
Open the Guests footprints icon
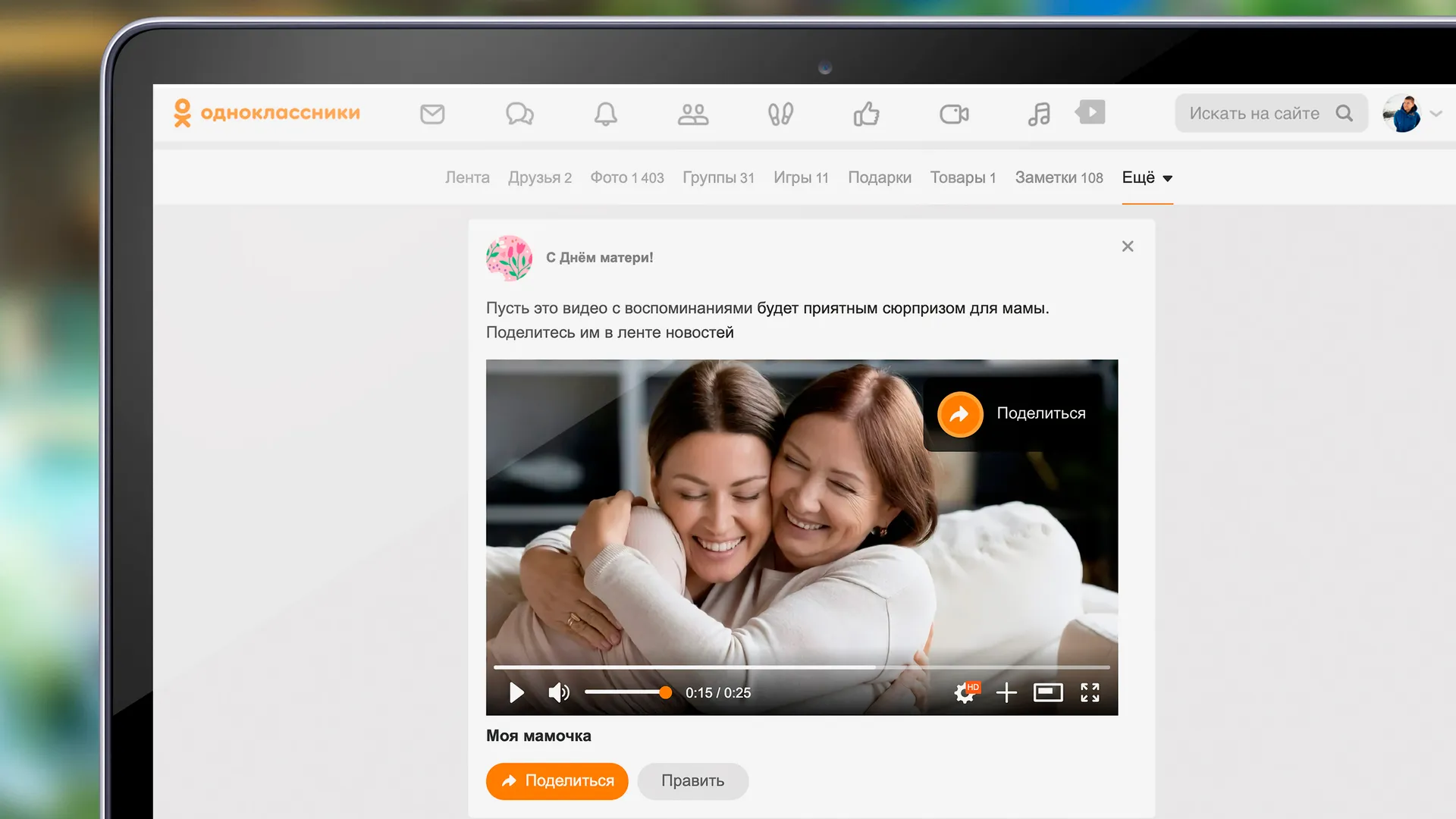780,114
